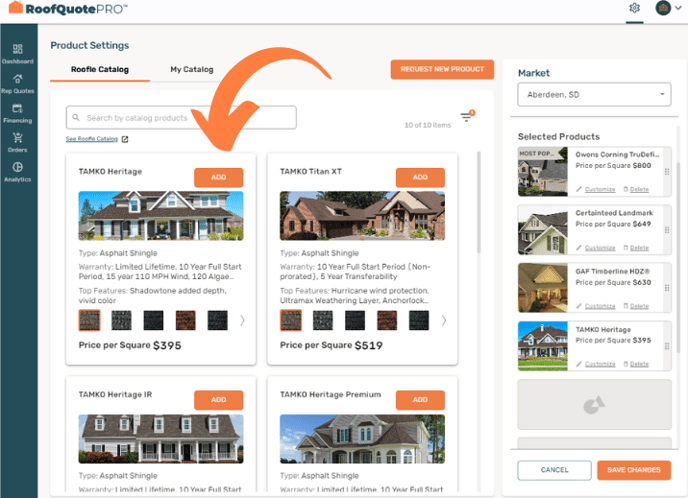Switch to the My Catalog tab
The width and height of the screenshot is (688, 498).
pos(192,69)
